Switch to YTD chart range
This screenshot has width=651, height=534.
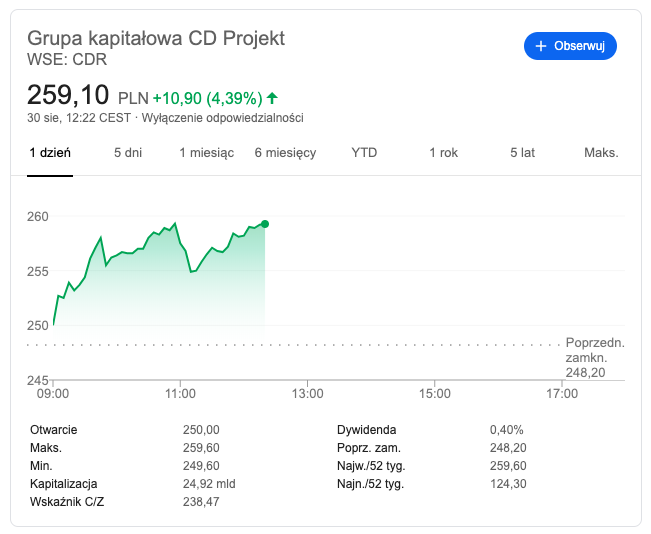click(x=364, y=153)
